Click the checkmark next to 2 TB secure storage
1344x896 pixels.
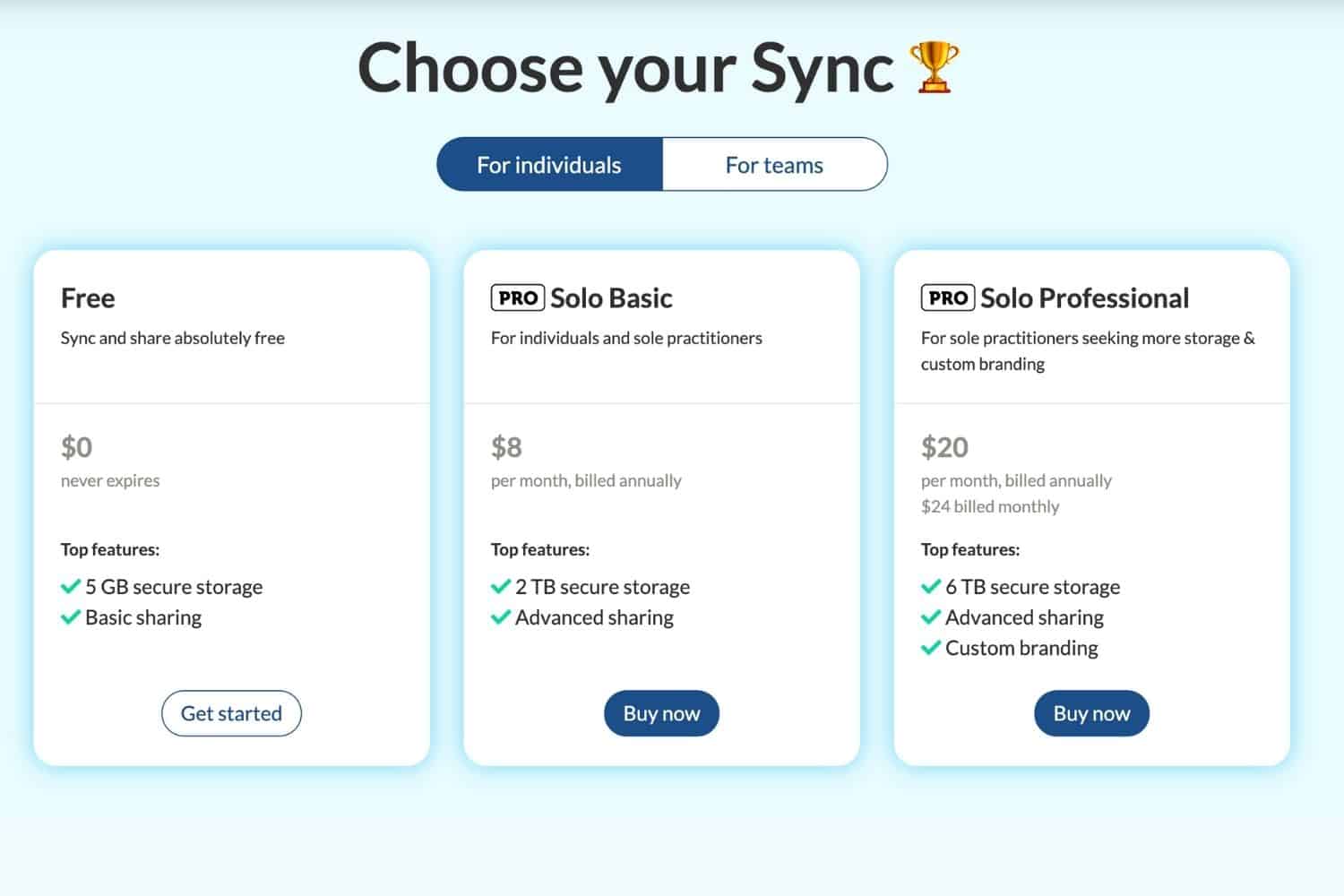pyautogui.click(x=501, y=587)
